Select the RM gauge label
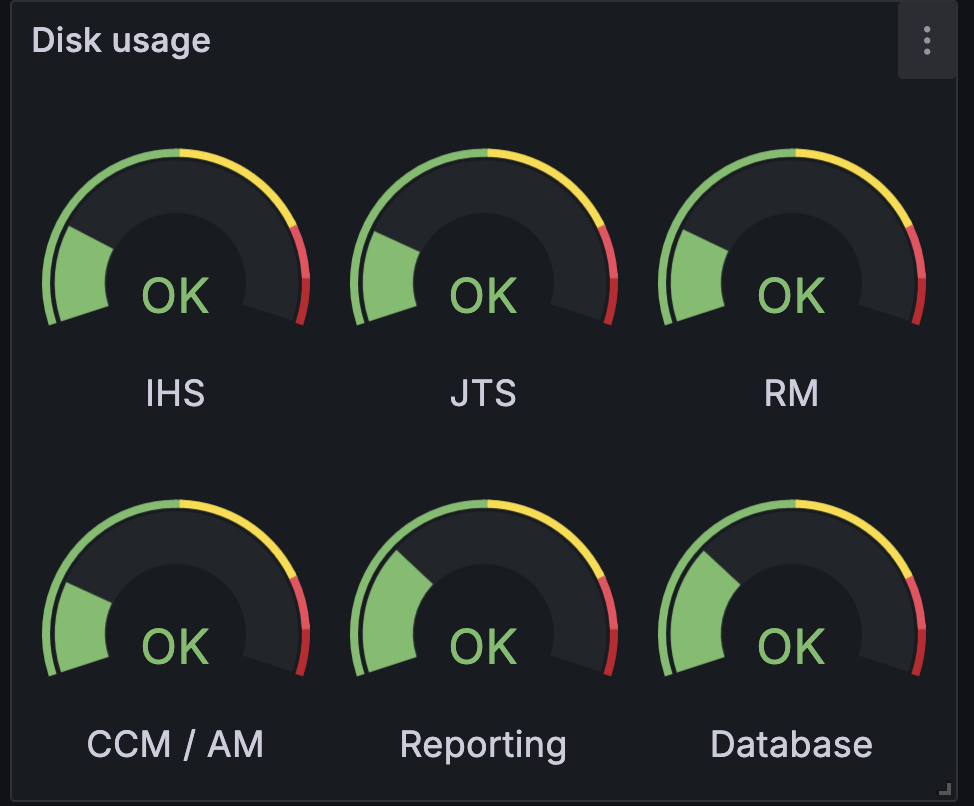Viewport: 974px width, 806px height. (x=791, y=393)
